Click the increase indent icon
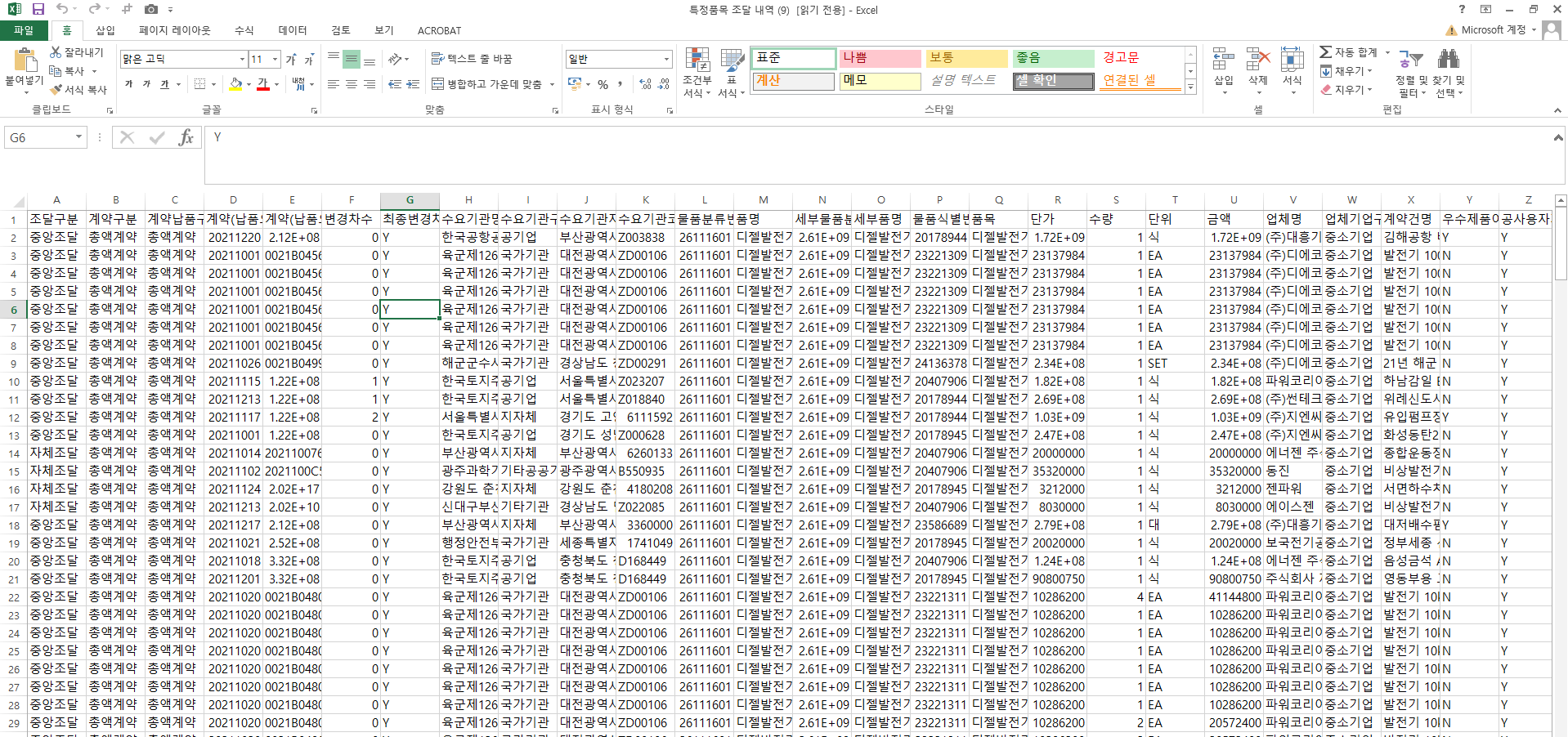The height and width of the screenshot is (737, 1568). tap(413, 84)
